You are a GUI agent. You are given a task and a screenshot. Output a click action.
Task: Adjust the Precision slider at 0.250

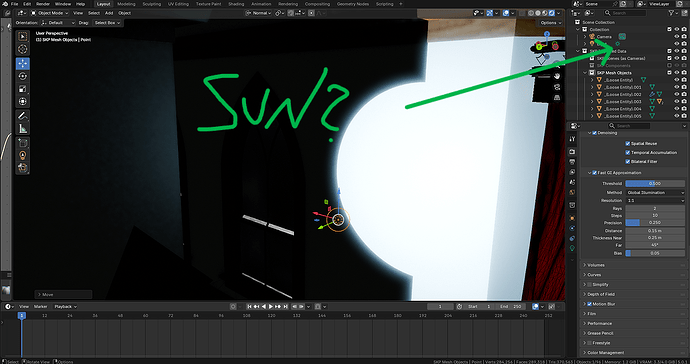[655, 223]
